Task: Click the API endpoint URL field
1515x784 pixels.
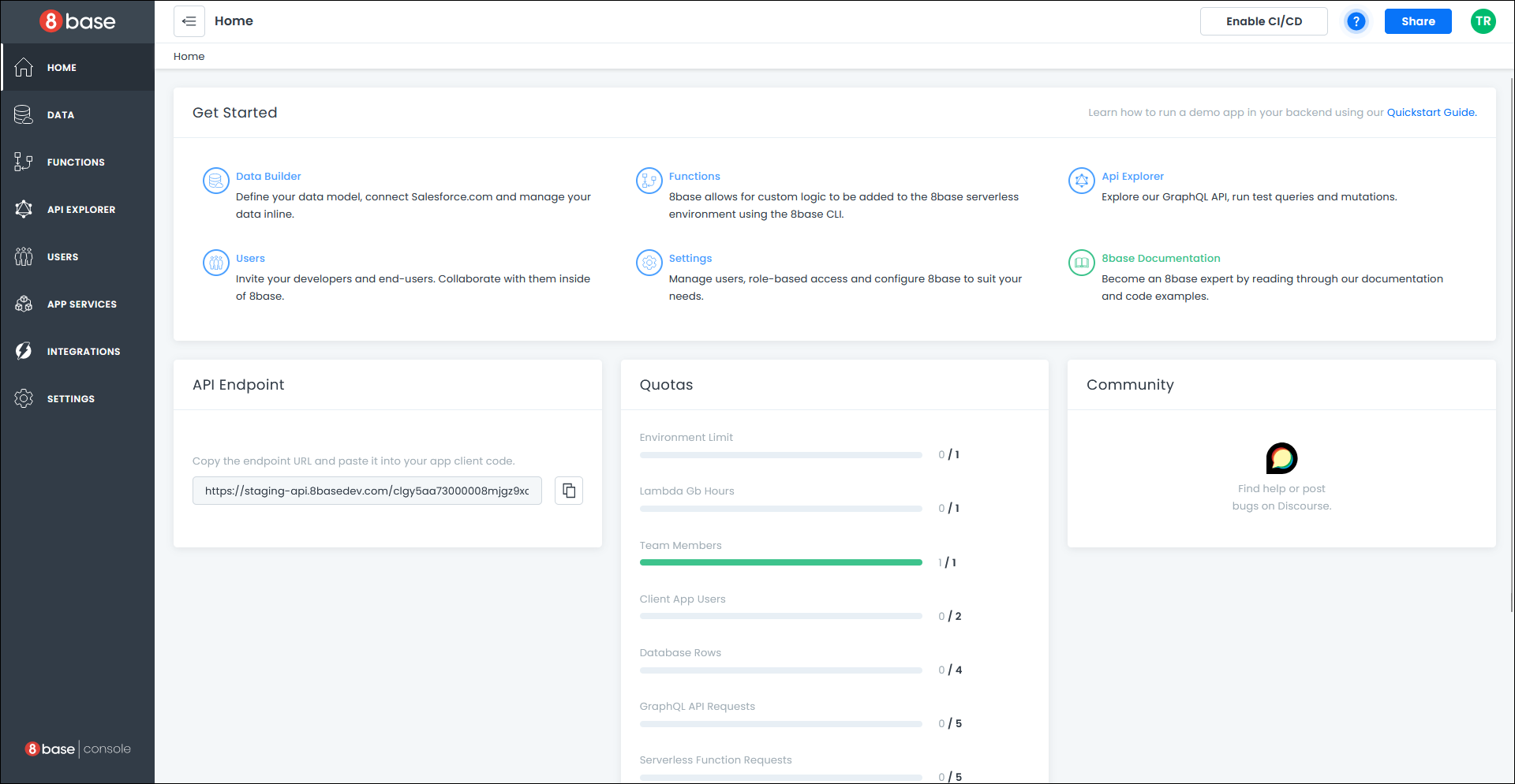Action: point(367,491)
